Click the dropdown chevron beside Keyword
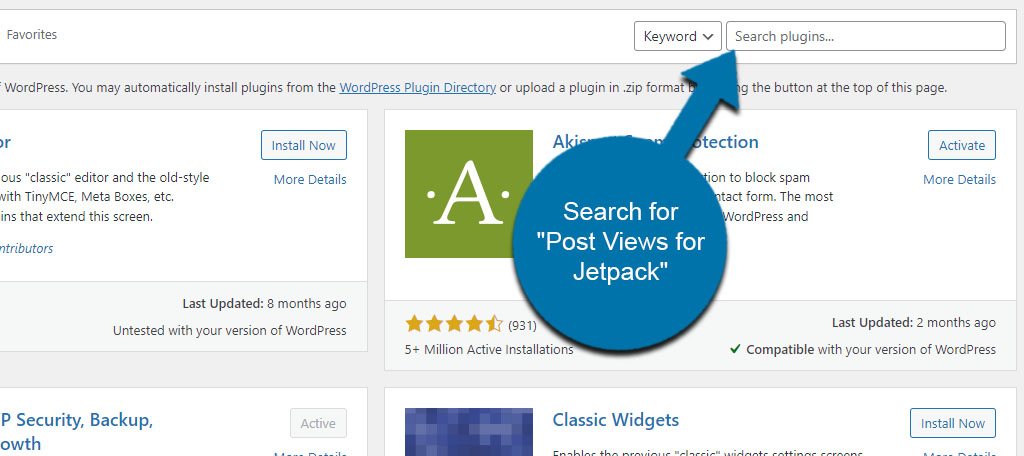Viewport: 1024px width, 456px height. pyautogui.click(x=707, y=37)
